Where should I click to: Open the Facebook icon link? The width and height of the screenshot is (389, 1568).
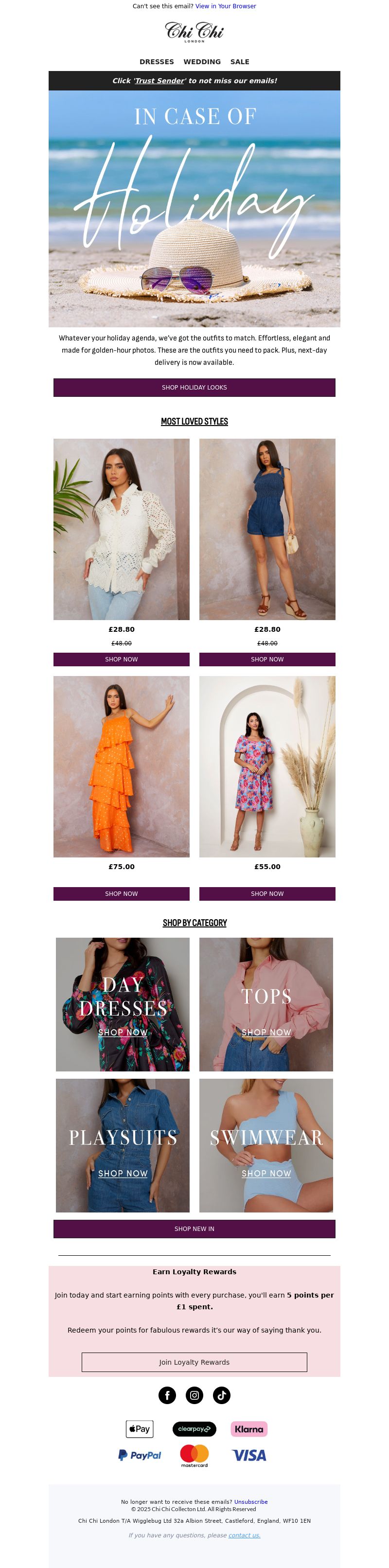(167, 1395)
